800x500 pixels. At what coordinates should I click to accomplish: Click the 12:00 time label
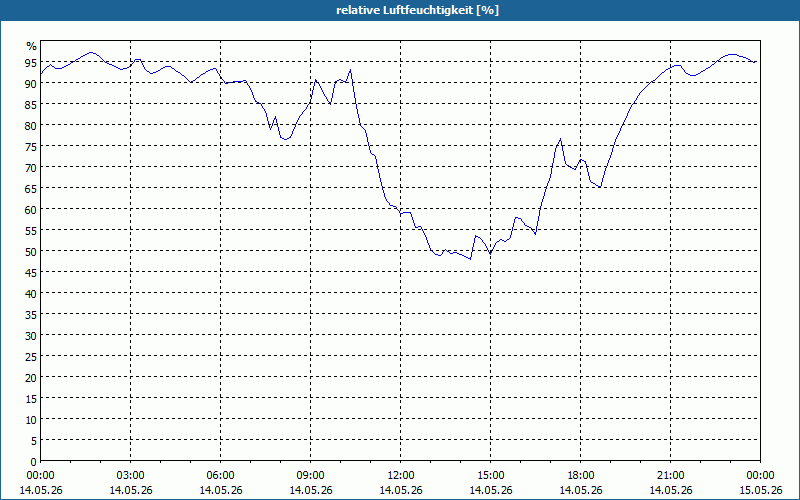click(x=401, y=476)
